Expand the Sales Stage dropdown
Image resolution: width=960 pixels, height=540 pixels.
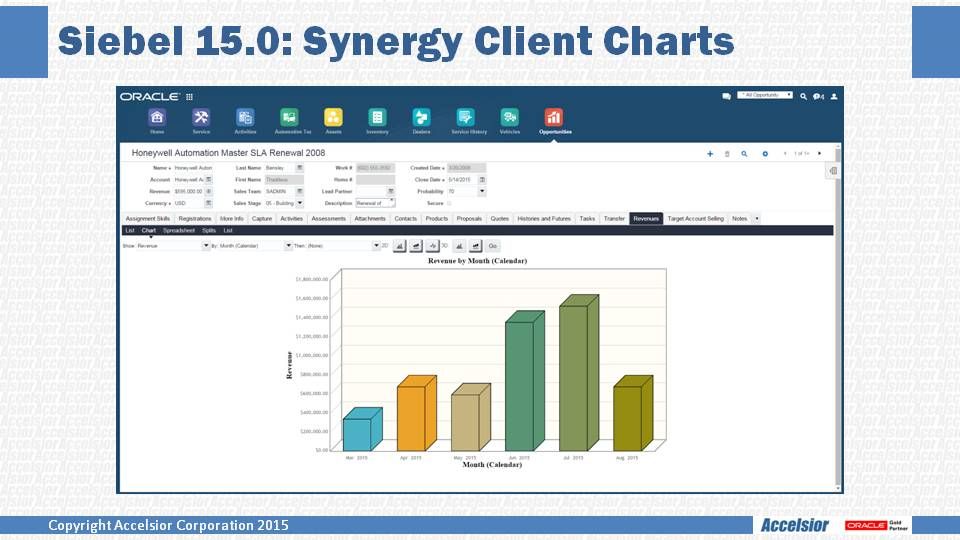point(299,203)
